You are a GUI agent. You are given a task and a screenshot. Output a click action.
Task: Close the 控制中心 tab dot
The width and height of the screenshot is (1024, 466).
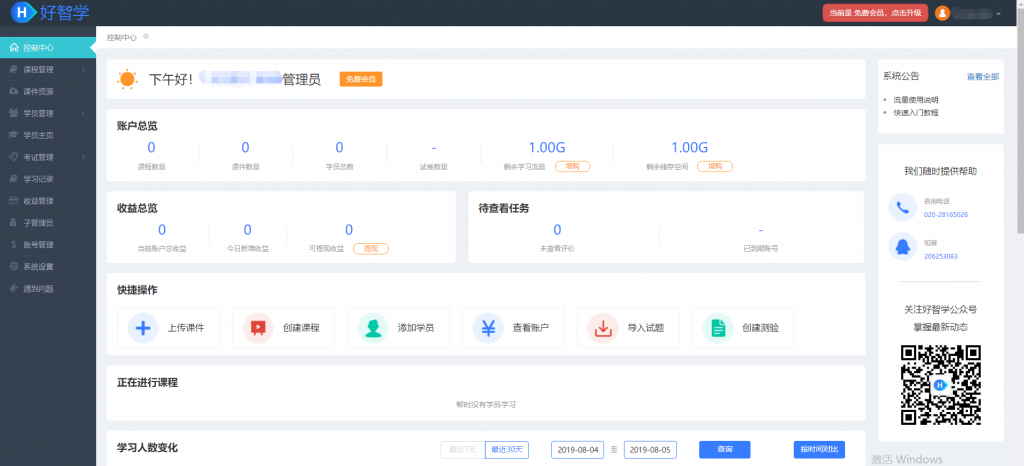point(146,37)
